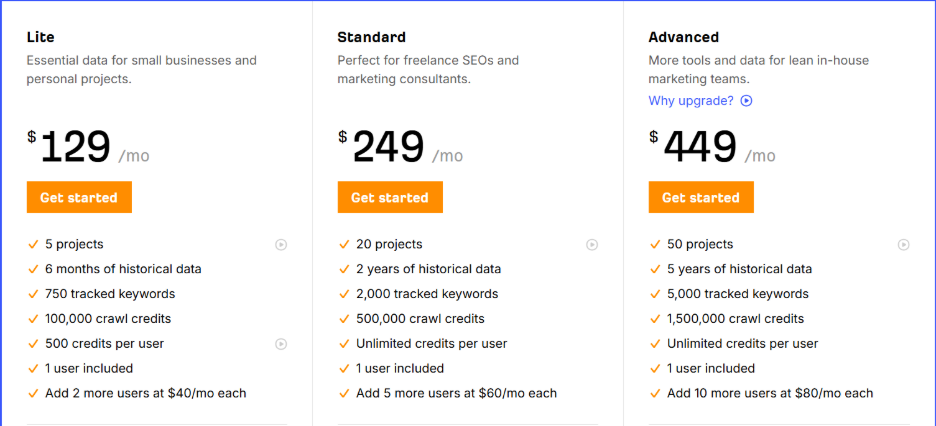Click the checkmark beside 750 tracked keywords
This screenshot has height=426, width=936.
click(33, 294)
